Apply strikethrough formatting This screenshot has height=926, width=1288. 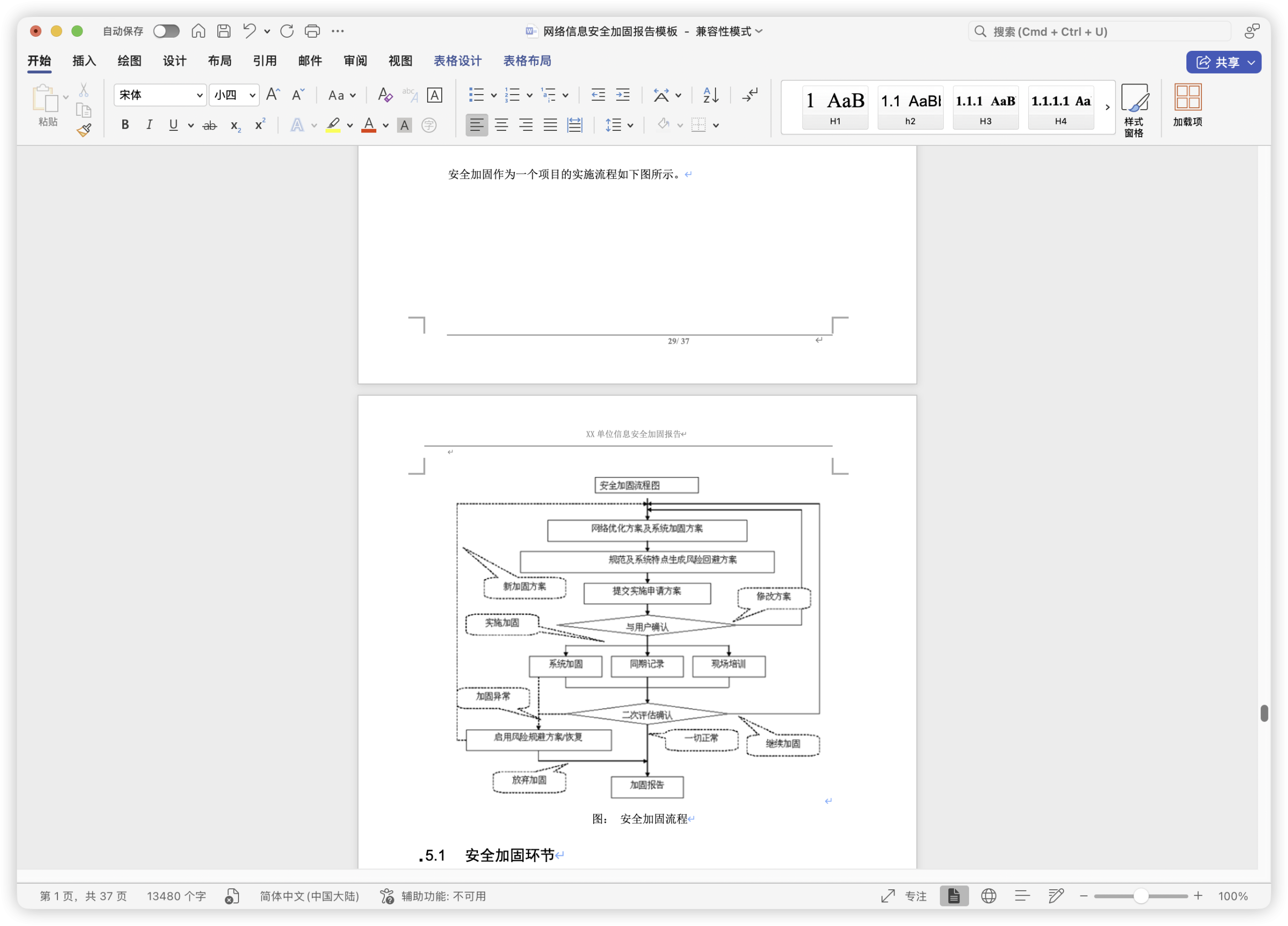tap(210, 125)
